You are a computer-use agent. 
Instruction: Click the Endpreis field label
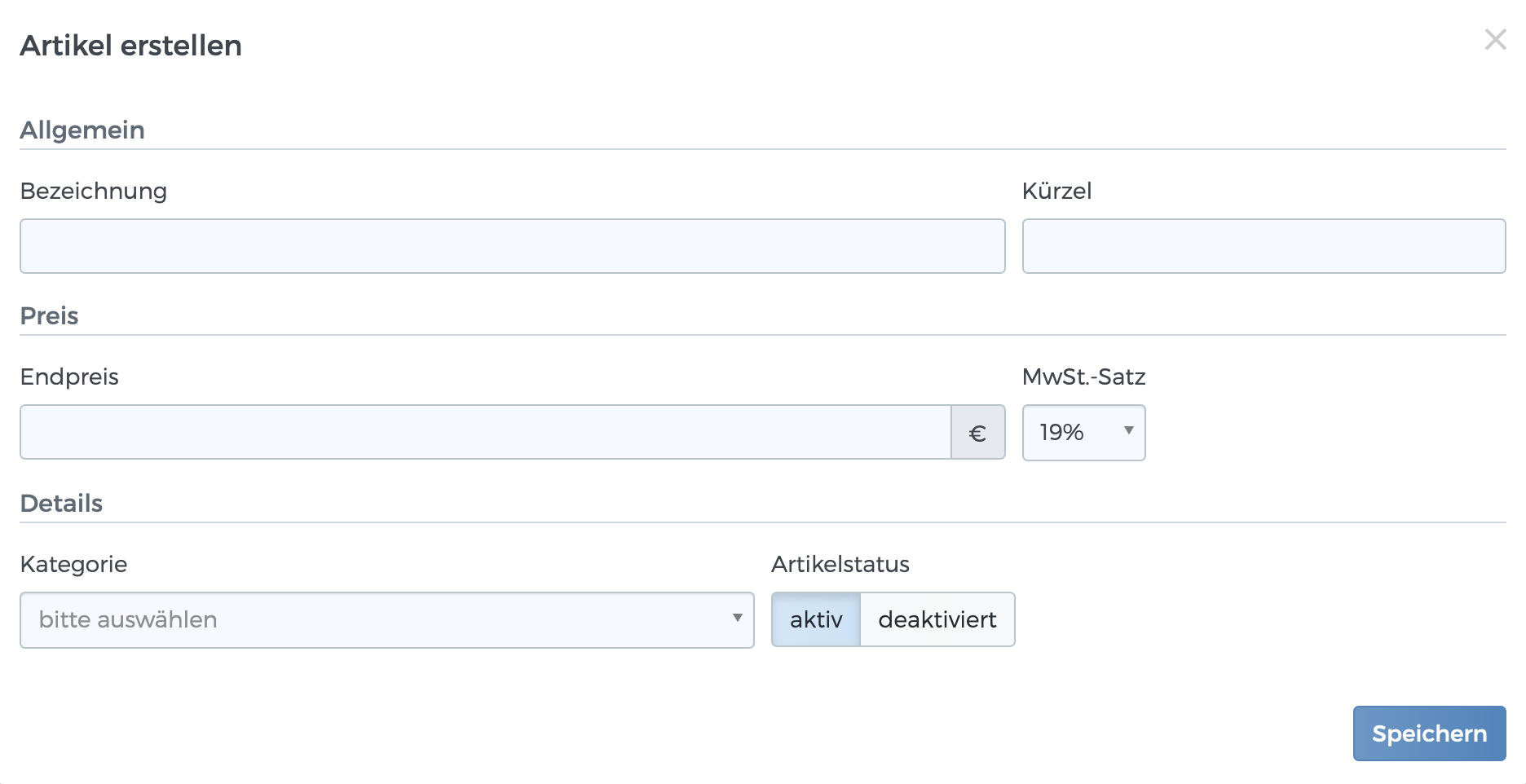point(69,377)
